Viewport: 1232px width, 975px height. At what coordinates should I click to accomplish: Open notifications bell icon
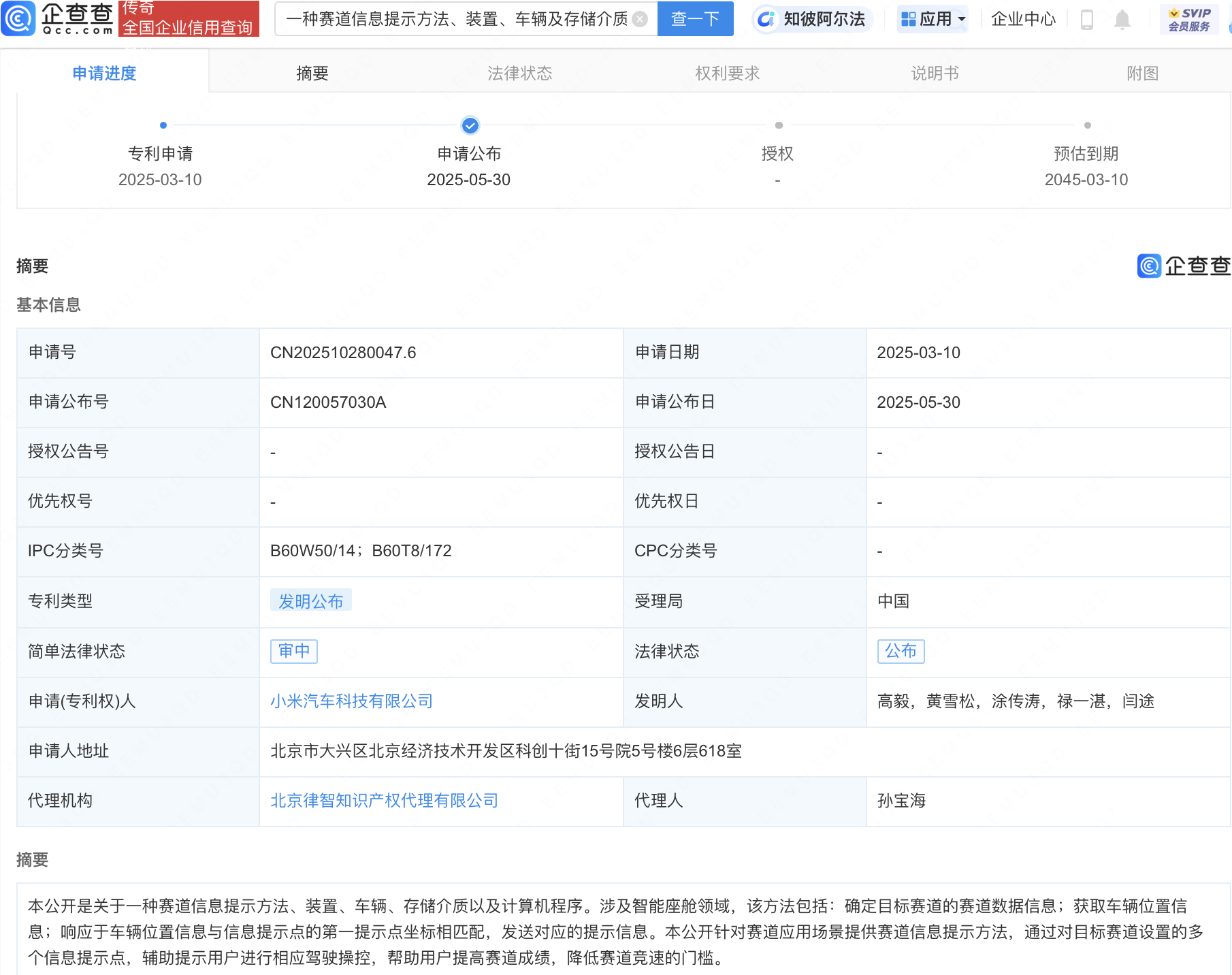point(1122,20)
